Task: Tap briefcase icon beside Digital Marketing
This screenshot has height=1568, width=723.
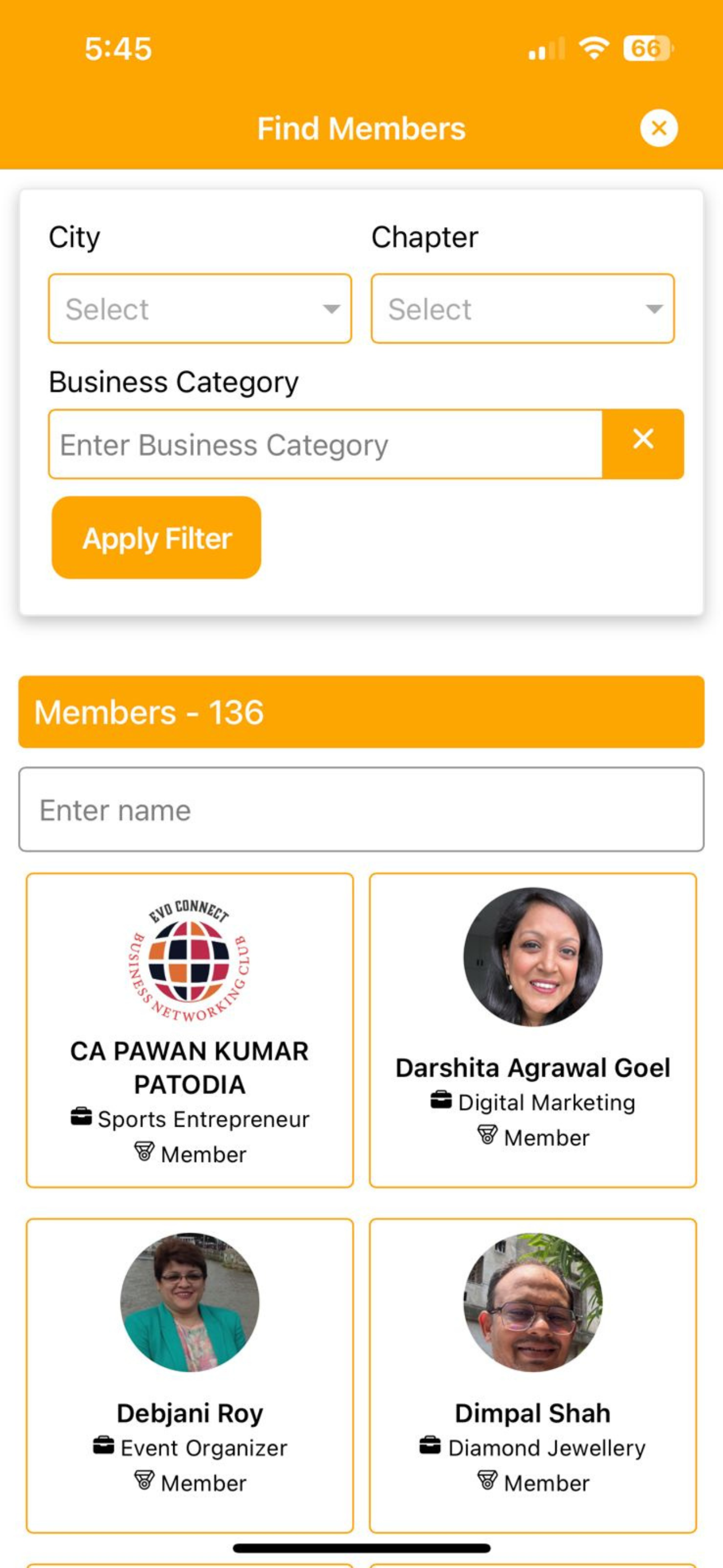Action: click(x=441, y=1100)
